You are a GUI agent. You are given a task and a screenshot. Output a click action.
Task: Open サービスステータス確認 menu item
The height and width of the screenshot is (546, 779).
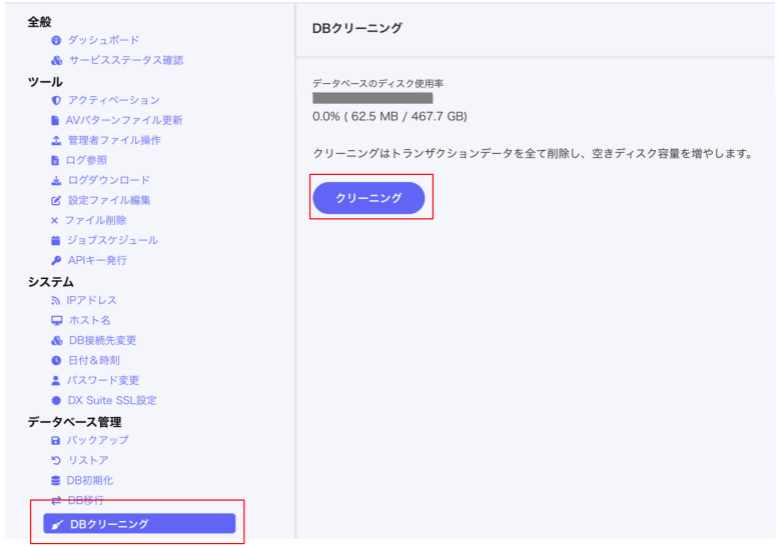click(x=125, y=60)
